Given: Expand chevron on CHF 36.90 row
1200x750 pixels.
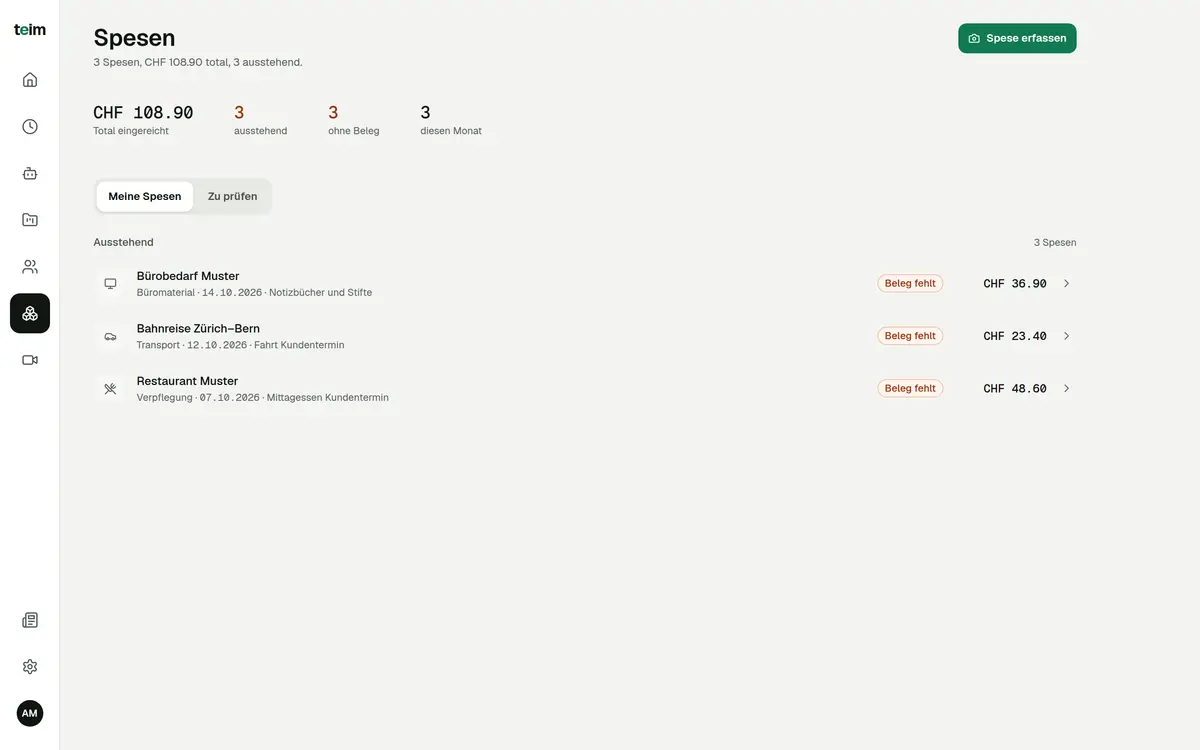Looking at the screenshot, I should (1066, 284).
